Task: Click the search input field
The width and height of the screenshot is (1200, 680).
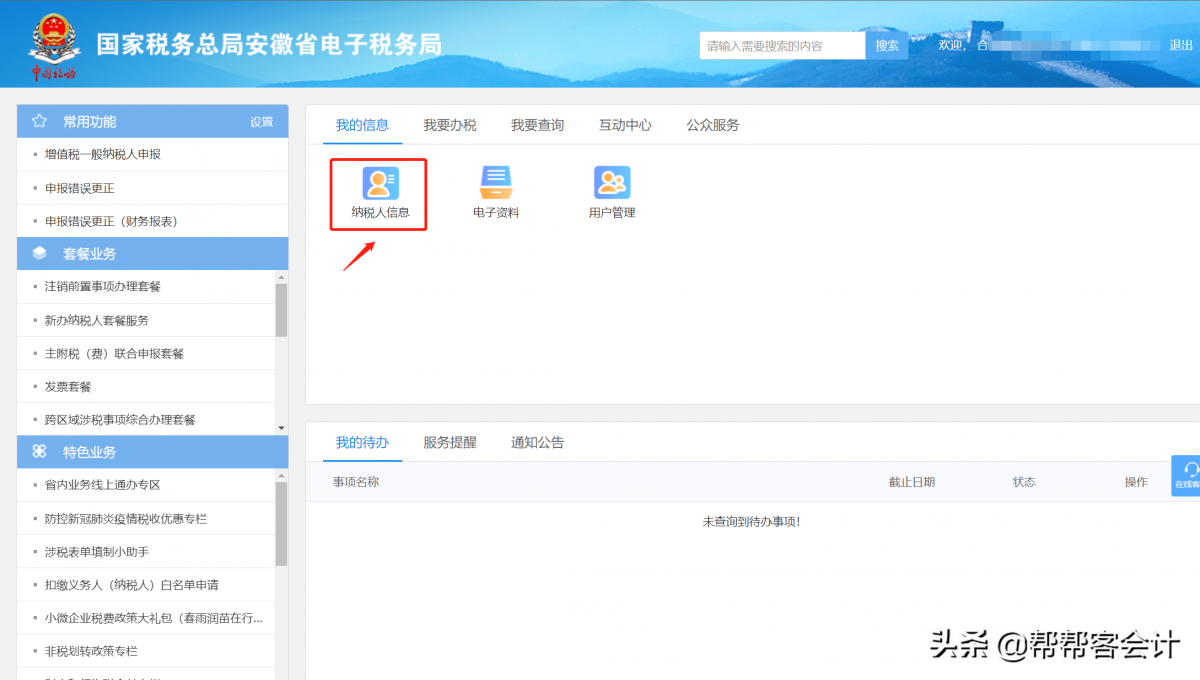Action: (x=781, y=46)
